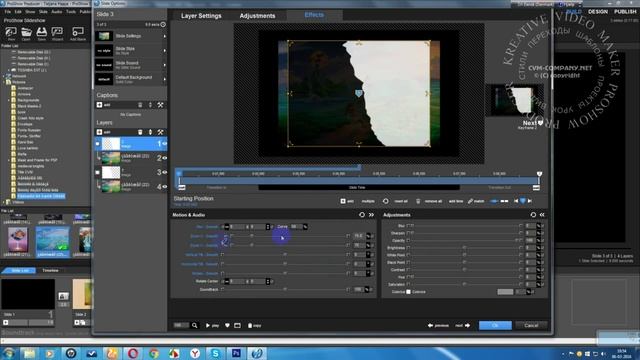Click the fullscreen preview icon at the bottom
The width and height of the screenshot is (640, 360).
(x=237, y=325)
